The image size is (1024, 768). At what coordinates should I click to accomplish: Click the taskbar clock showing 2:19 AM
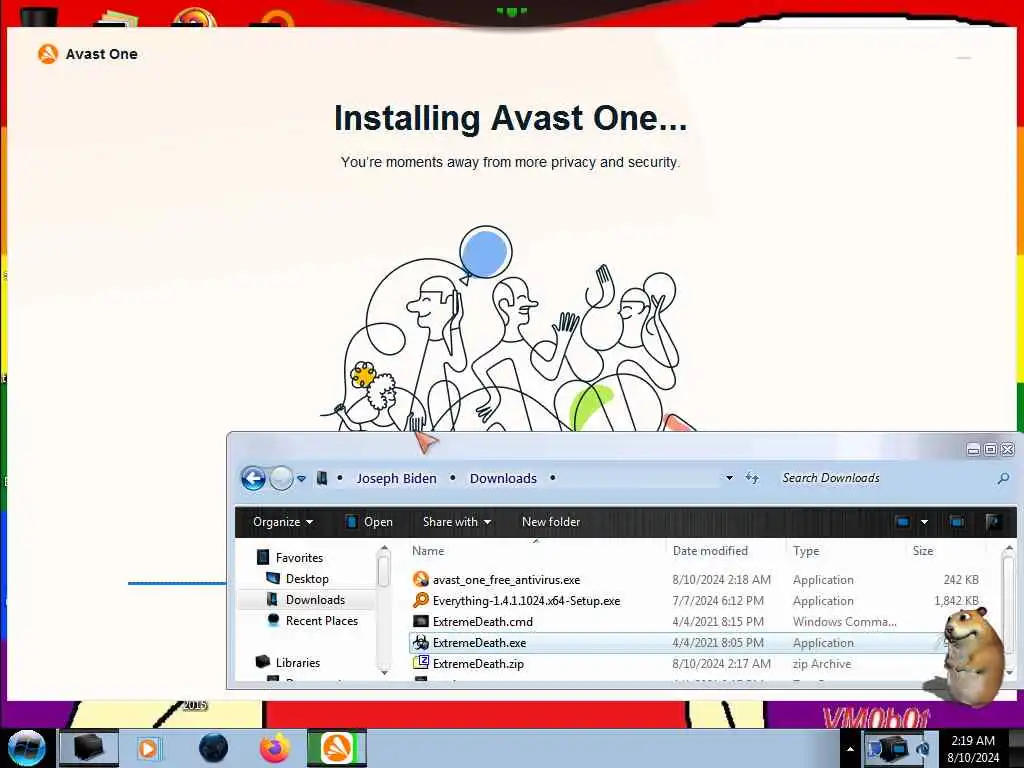click(x=972, y=748)
